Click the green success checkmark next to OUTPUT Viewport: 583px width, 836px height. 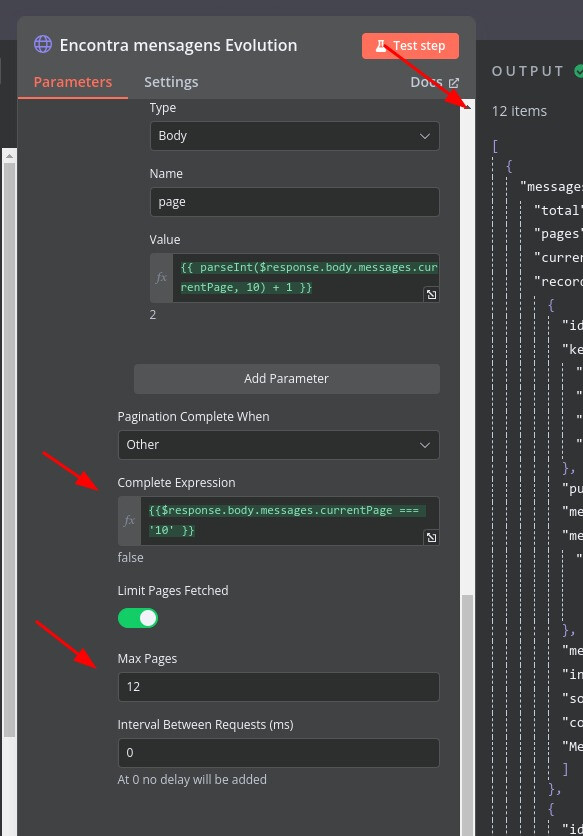click(578, 71)
